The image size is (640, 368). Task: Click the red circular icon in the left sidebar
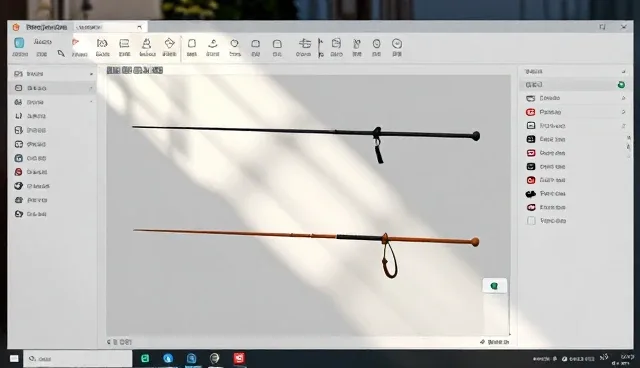(x=18, y=172)
